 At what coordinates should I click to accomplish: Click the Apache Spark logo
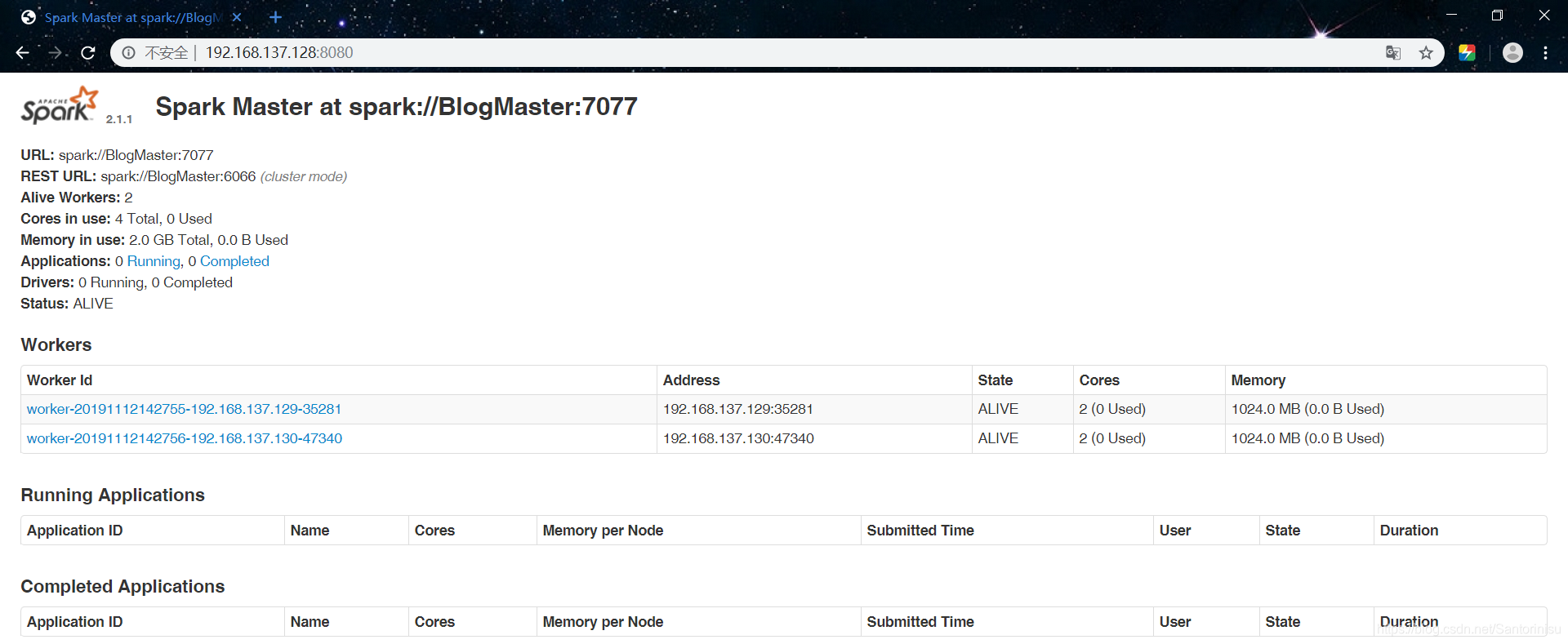click(60, 105)
